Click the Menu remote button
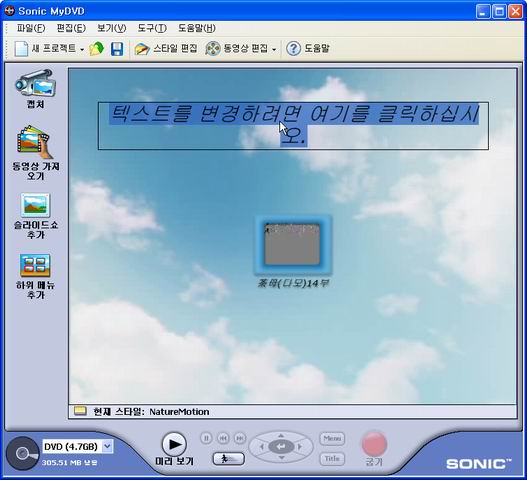The image size is (527, 480). [x=332, y=438]
